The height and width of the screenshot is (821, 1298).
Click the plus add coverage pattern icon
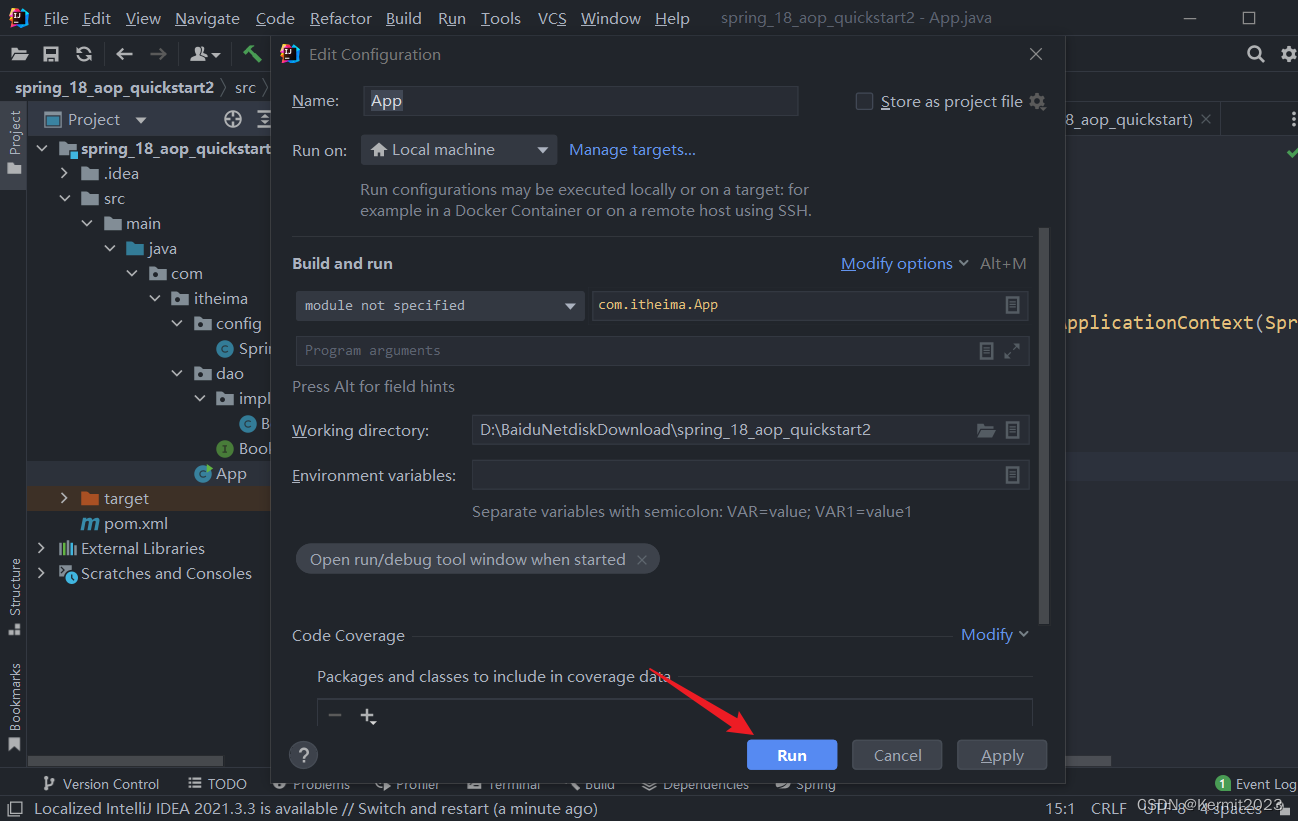click(367, 716)
